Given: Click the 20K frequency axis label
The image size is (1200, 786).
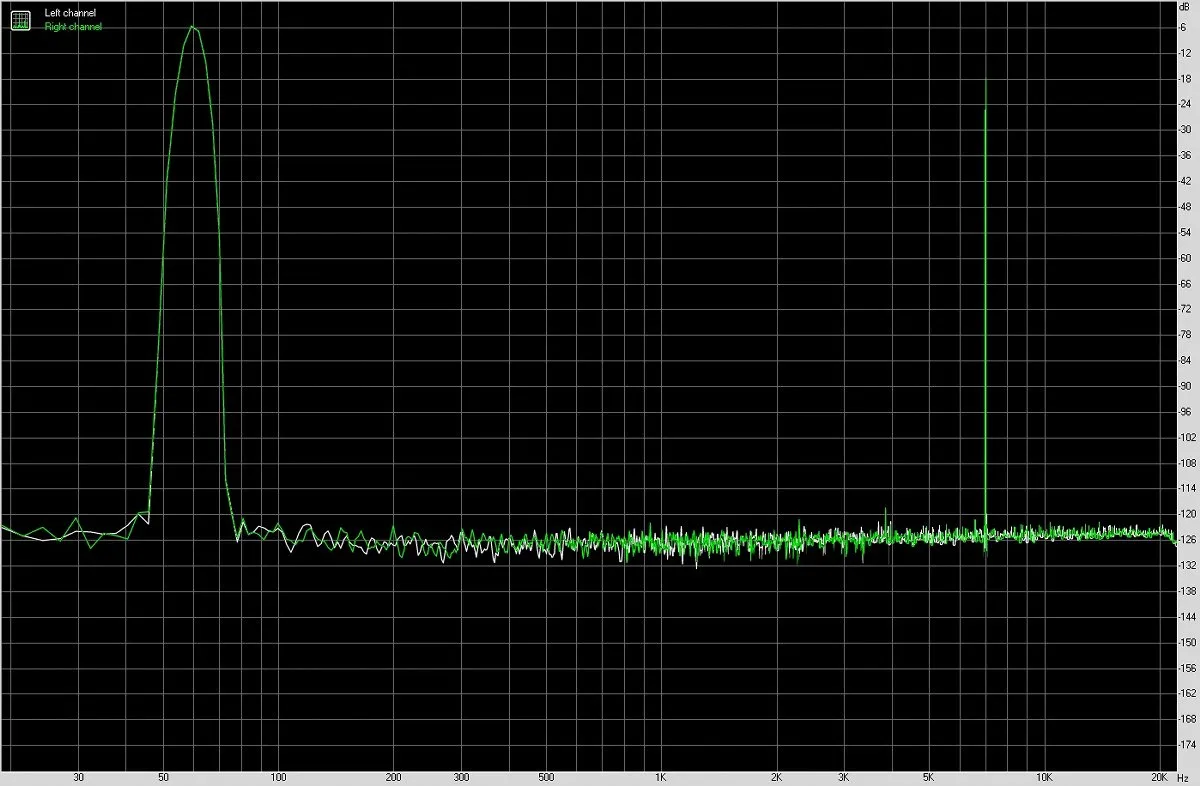Looking at the screenshot, I should (x=1159, y=777).
